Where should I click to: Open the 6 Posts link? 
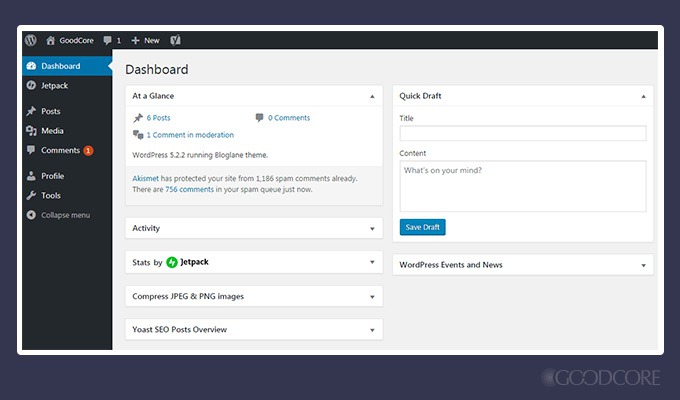[x=158, y=118]
